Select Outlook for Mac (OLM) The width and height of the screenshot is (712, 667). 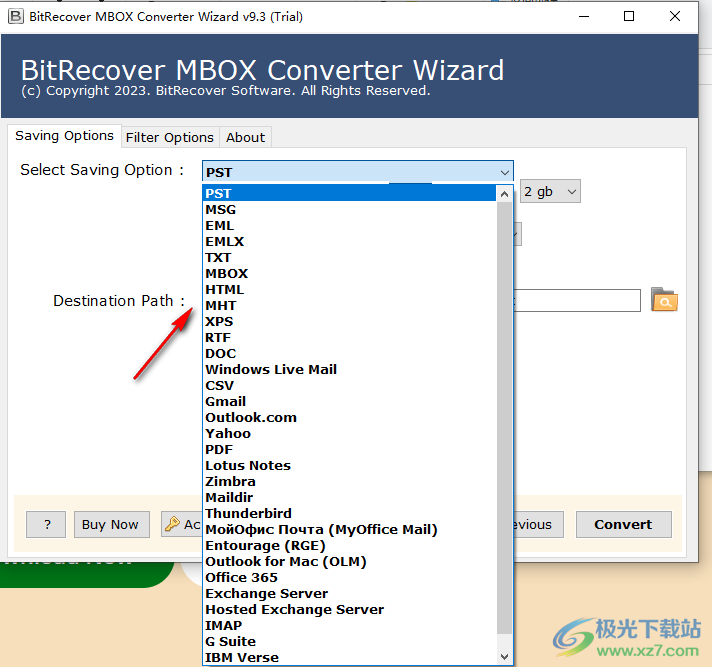click(349, 562)
